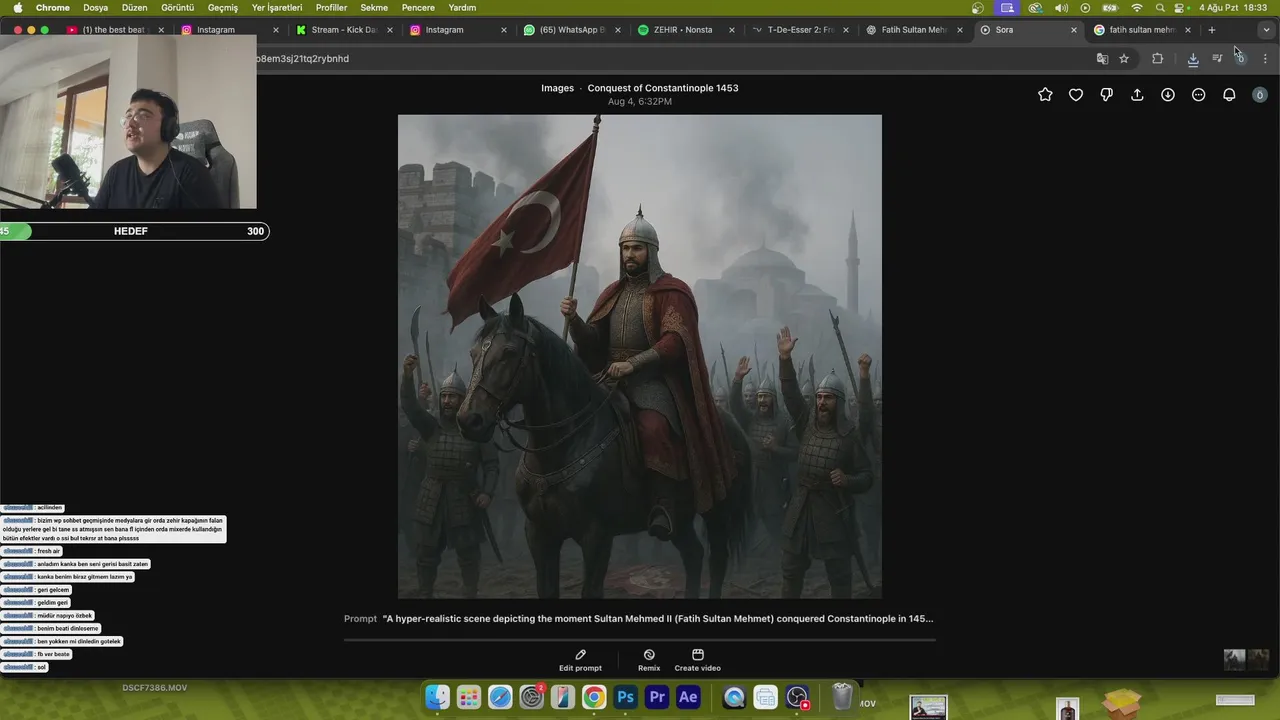
Task: Open the Sora profile avatar
Action: click(x=1260, y=95)
